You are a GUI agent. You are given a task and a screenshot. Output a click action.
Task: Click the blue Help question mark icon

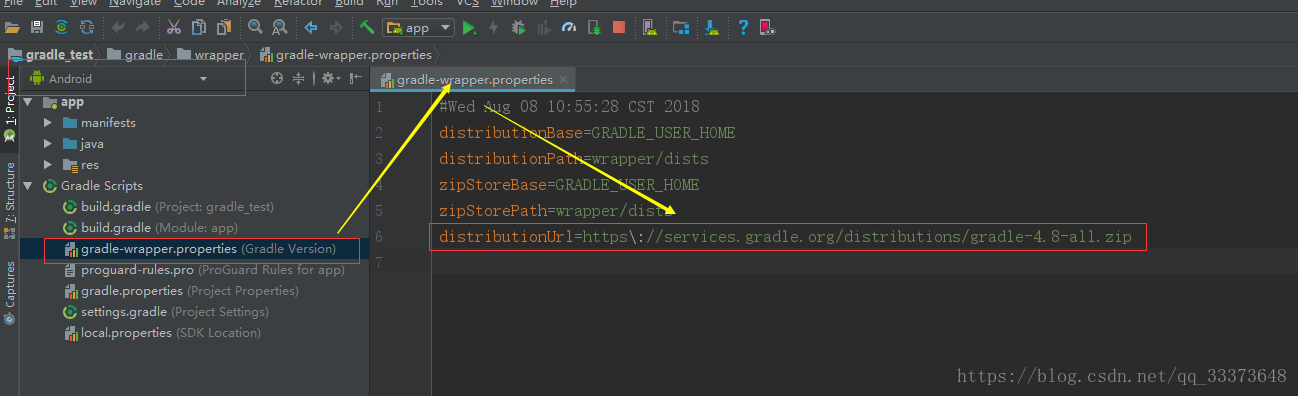[x=743, y=27]
